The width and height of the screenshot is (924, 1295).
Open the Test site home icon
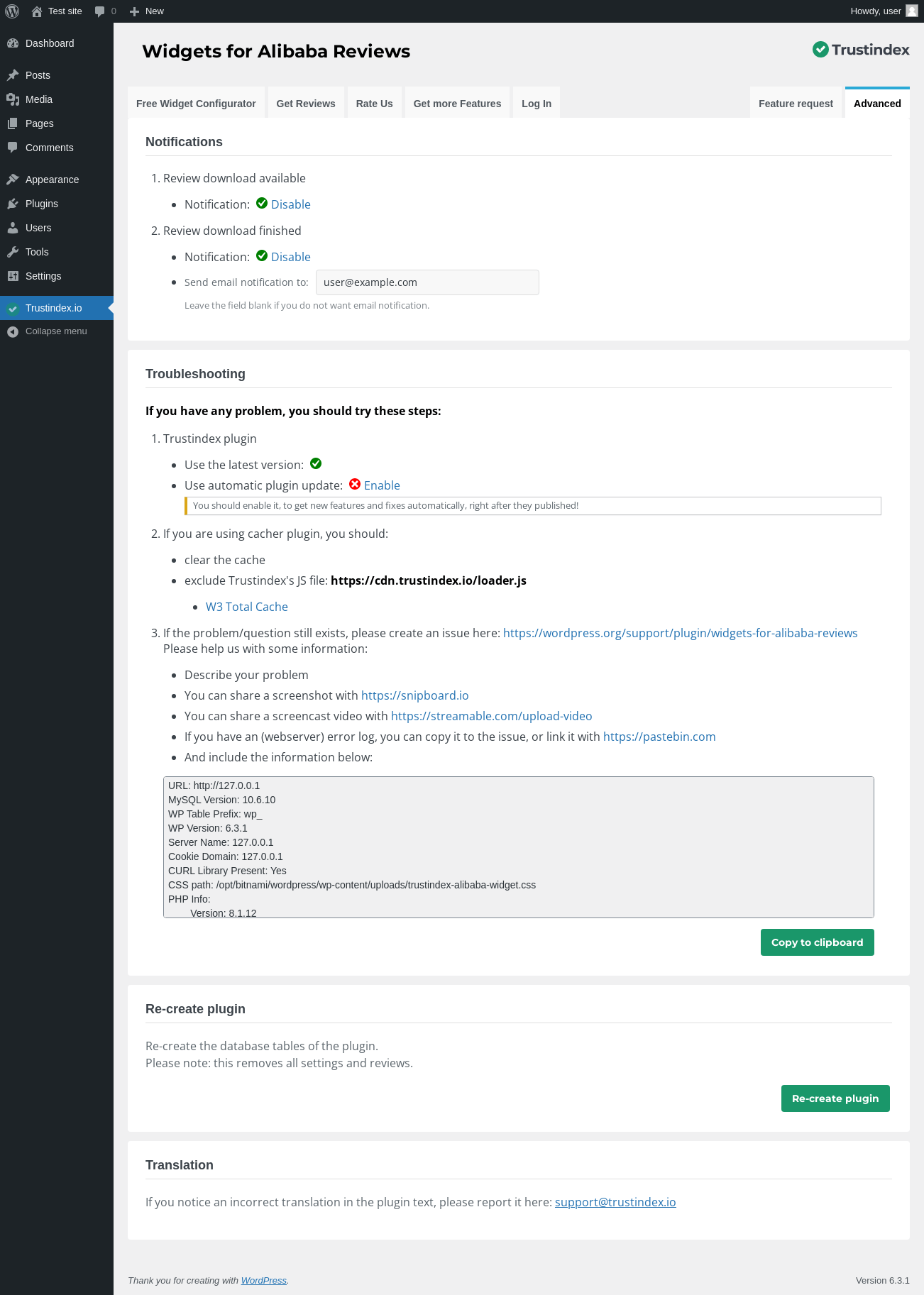37,11
